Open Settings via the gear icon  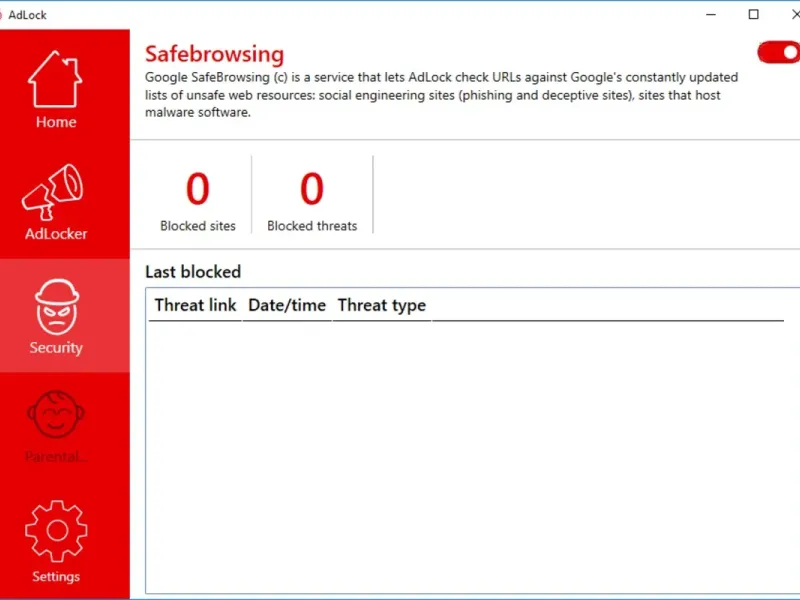pos(56,531)
